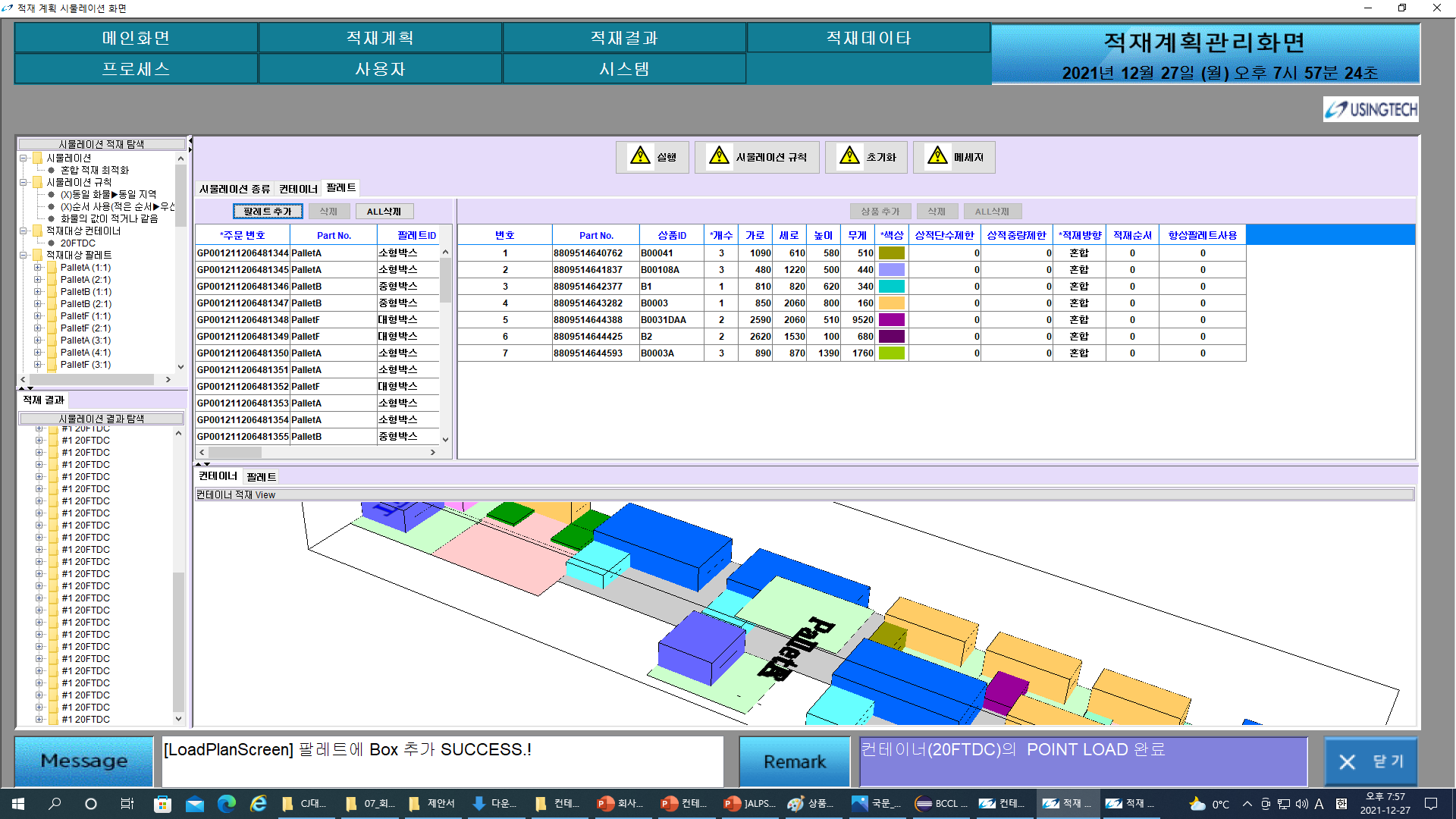Launch Microsoft Edge from taskbar

(227, 804)
